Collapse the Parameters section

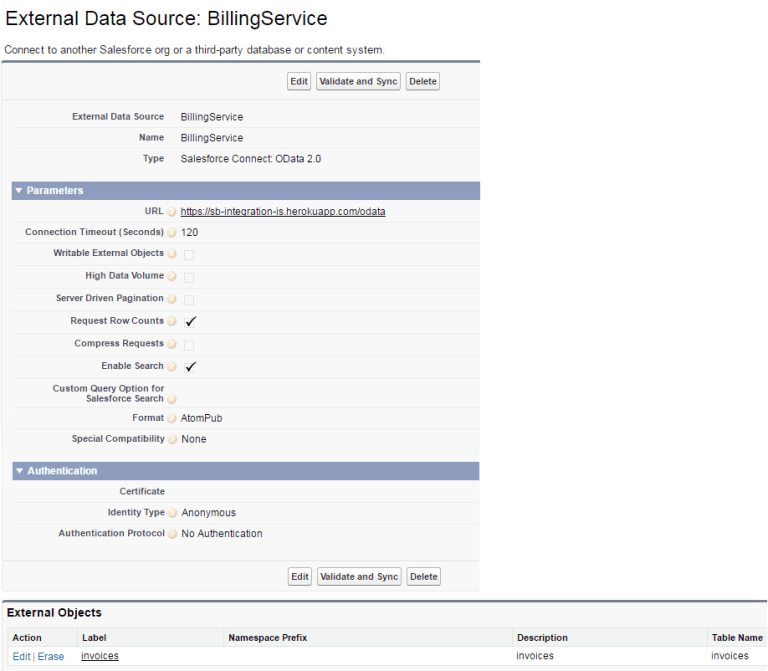[19, 191]
